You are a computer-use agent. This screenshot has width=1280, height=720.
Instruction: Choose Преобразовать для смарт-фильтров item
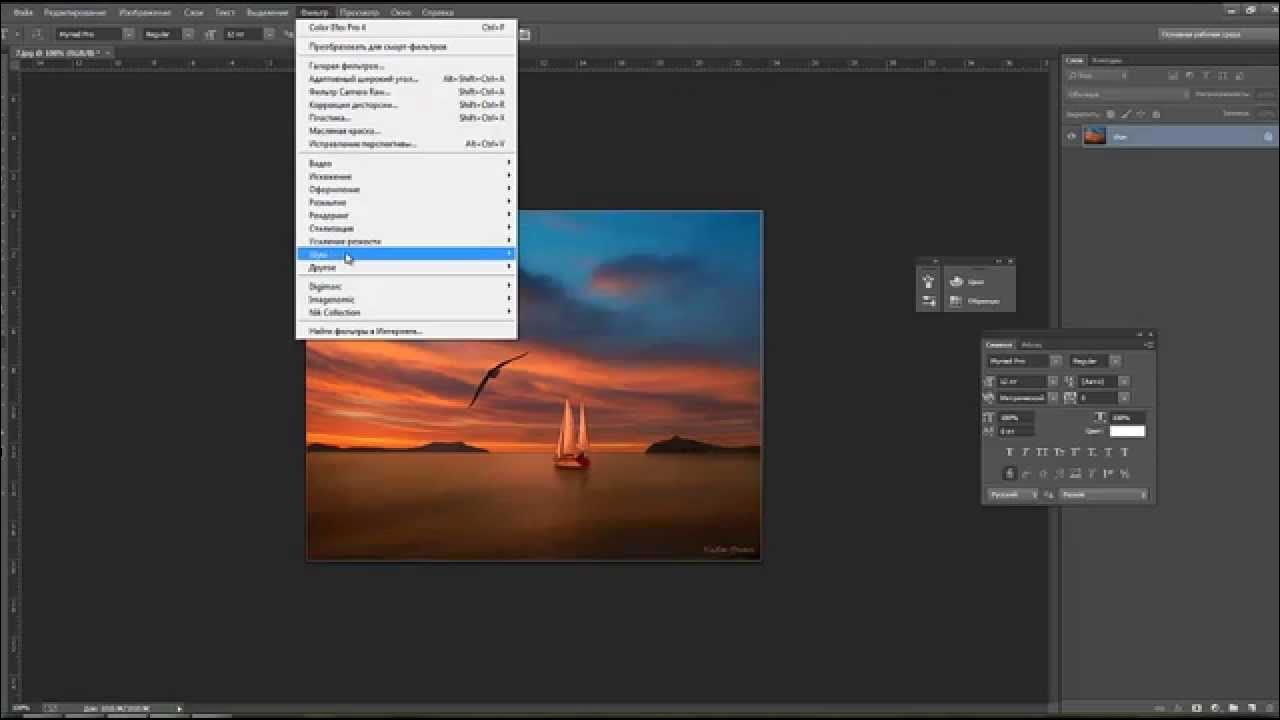[x=407, y=47]
